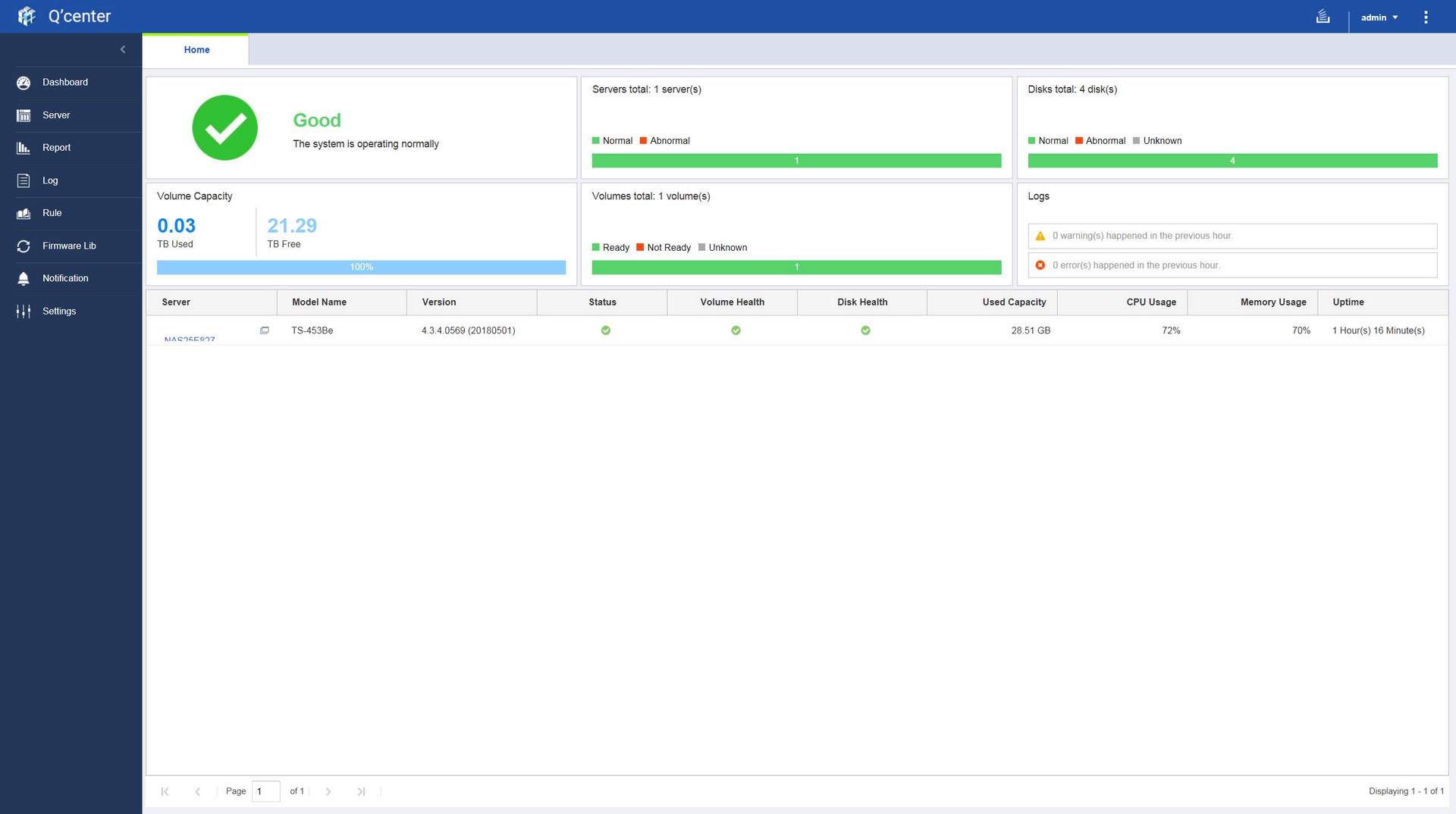The image size is (1456, 814).
Task: Click the servers normal green bar
Action: (x=796, y=161)
